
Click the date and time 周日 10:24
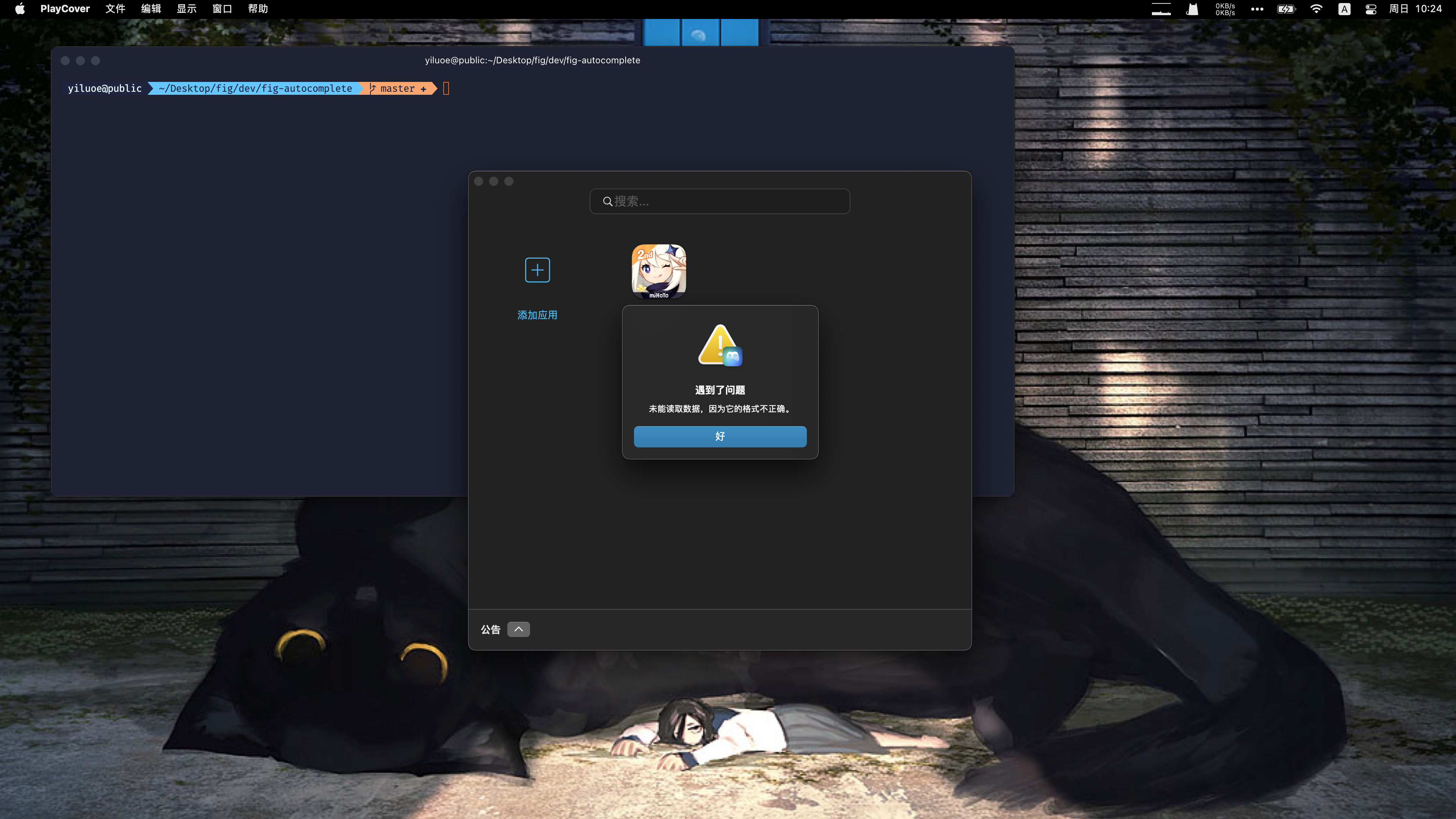(1415, 8)
